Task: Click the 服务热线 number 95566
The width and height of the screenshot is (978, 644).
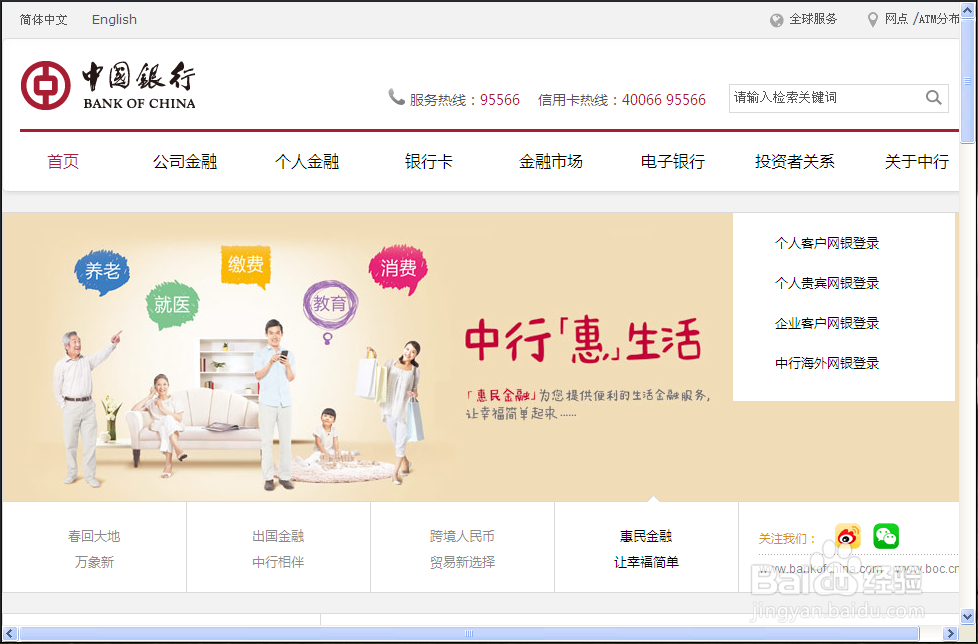Action: (500, 100)
